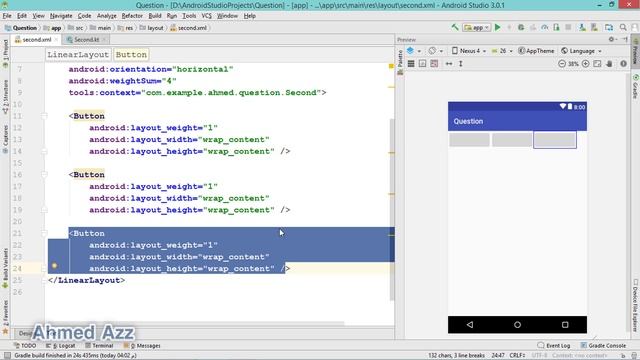640x360 pixels.
Task: Collapse the first Button tag fold marker on line 11
Action: tap(44, 116)
